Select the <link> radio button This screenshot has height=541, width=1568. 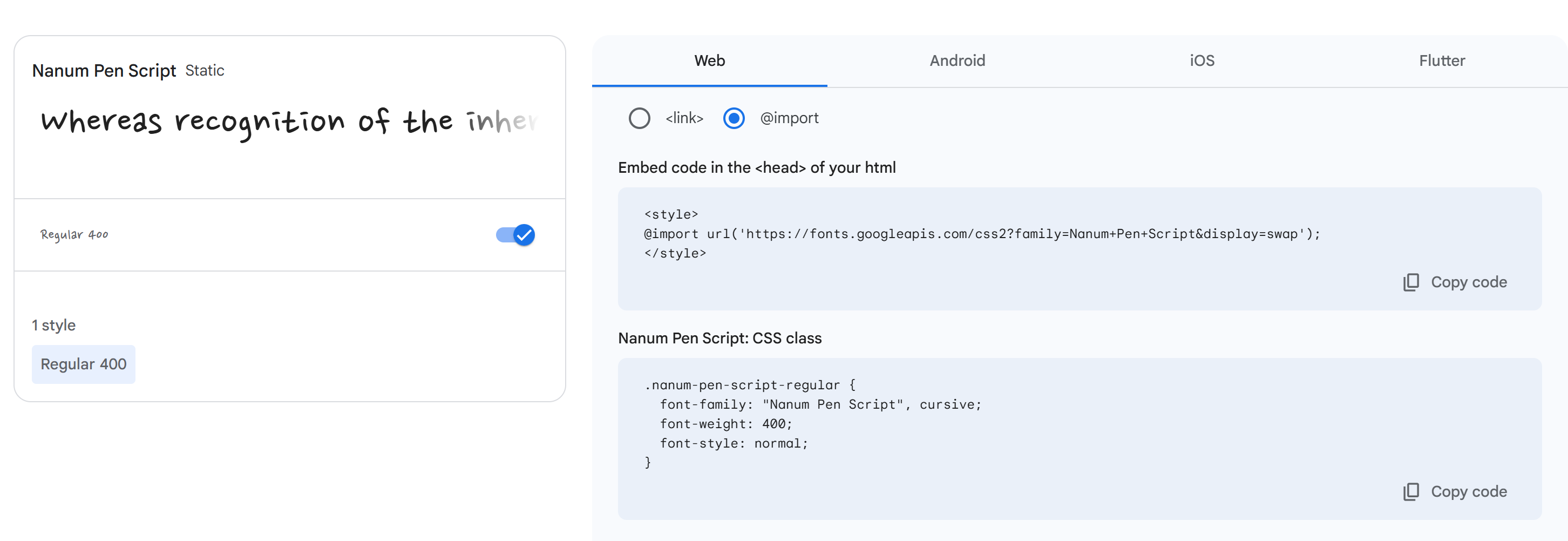click(639, 118)
